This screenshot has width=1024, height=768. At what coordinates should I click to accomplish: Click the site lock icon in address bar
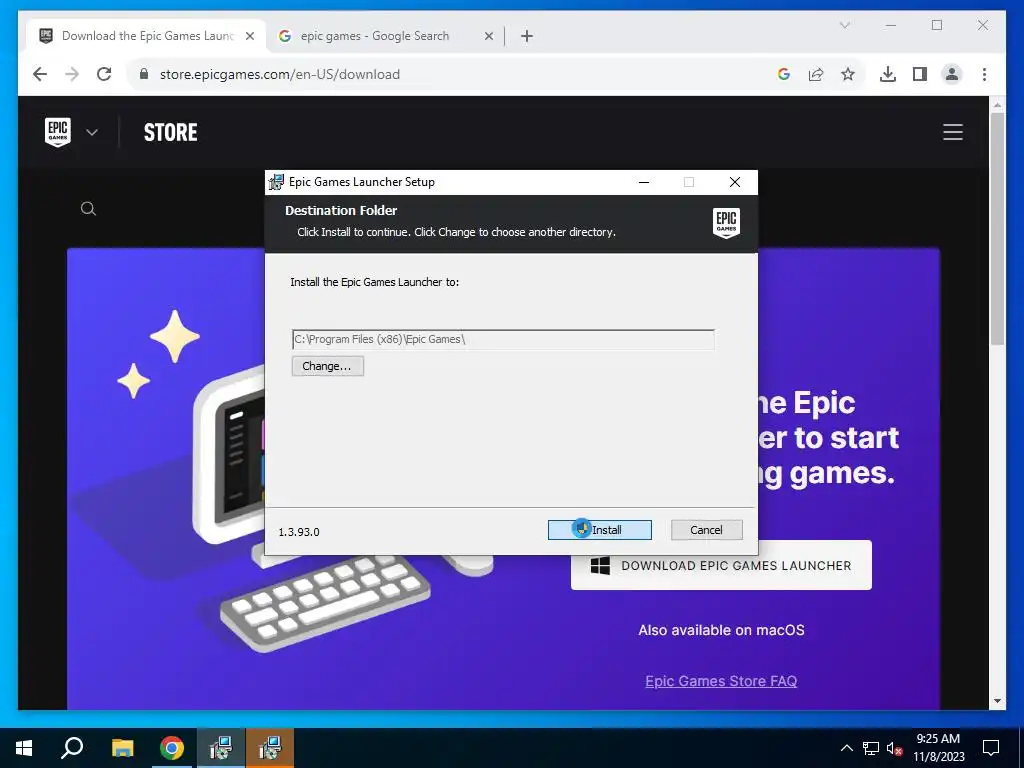point(144,74)
